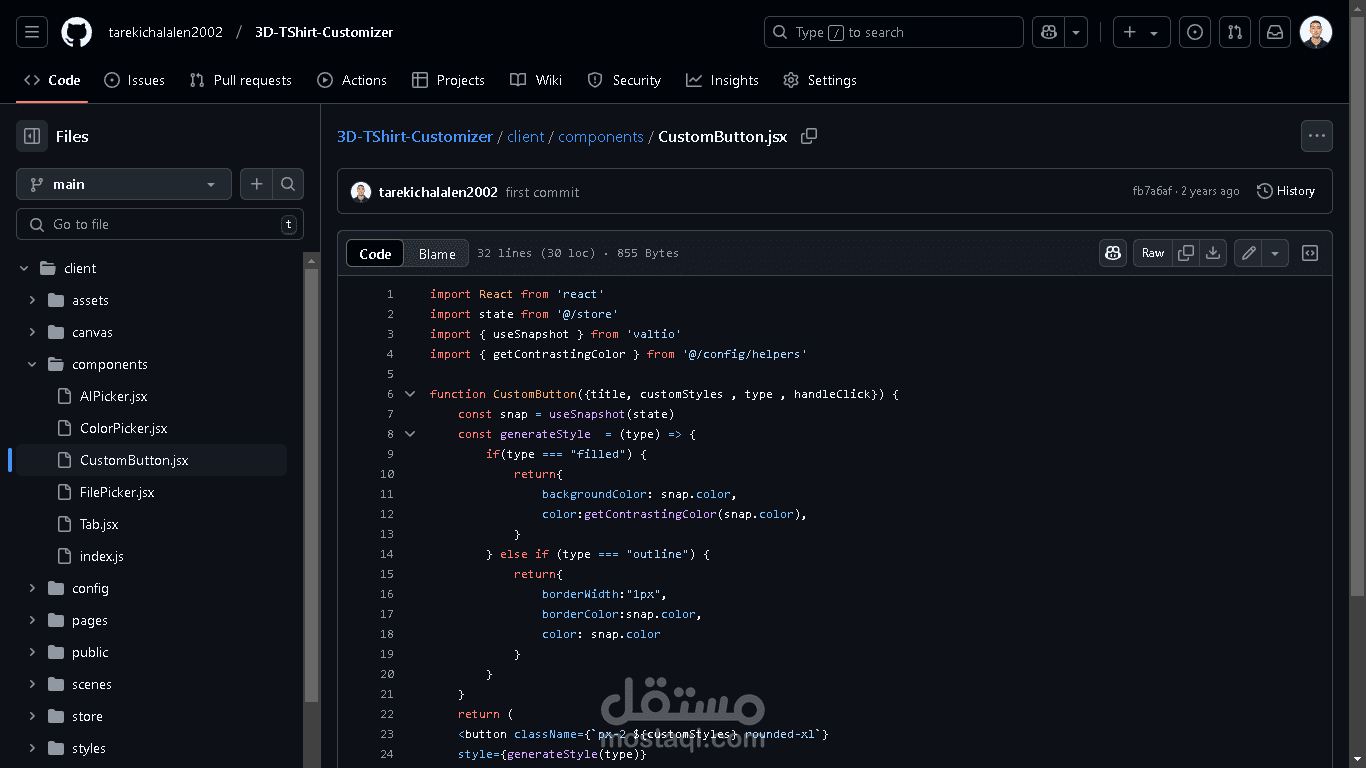Open the first commit message link

(x=542, y=192)
